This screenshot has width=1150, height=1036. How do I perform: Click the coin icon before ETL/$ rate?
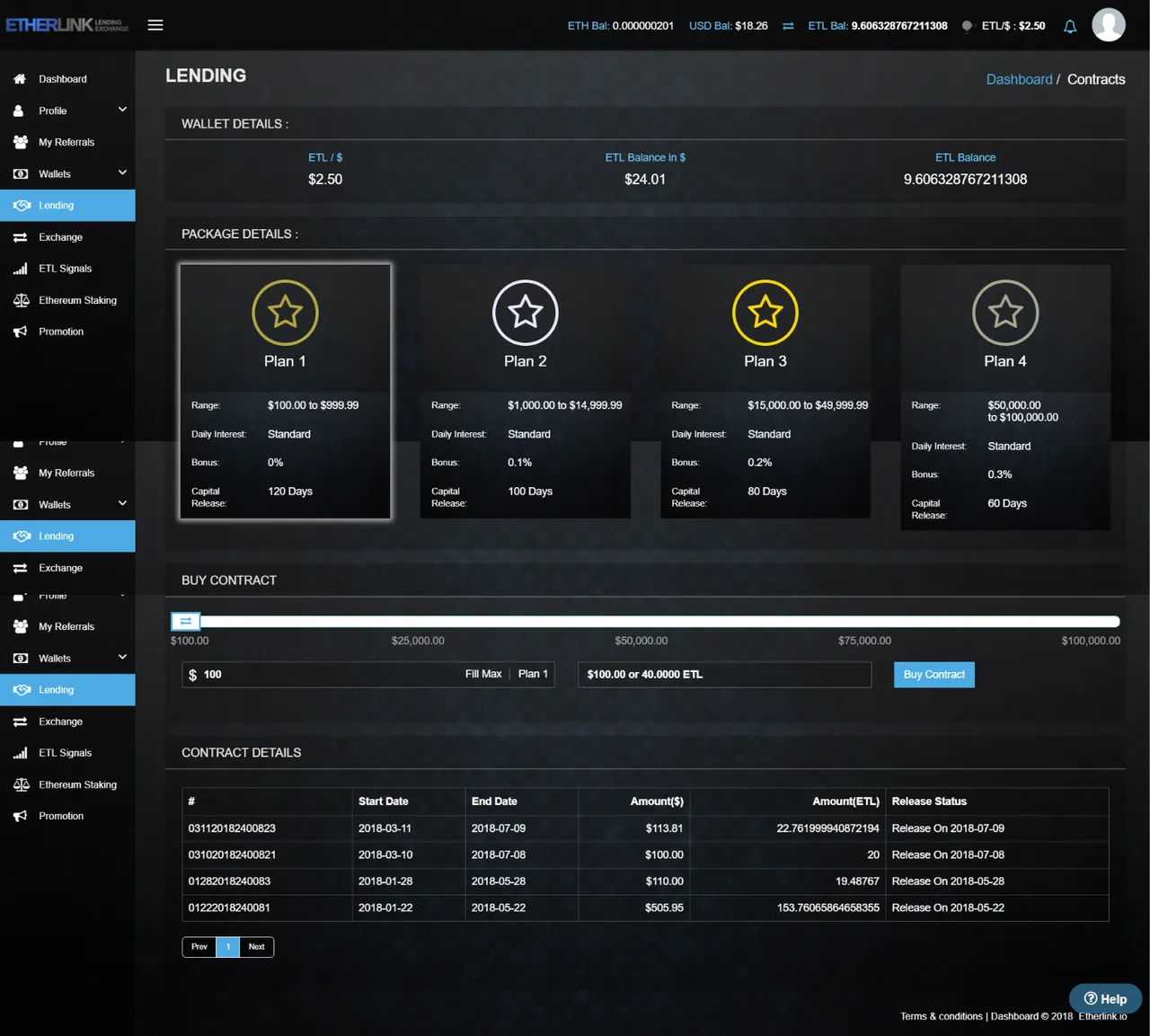click(967, 26)
